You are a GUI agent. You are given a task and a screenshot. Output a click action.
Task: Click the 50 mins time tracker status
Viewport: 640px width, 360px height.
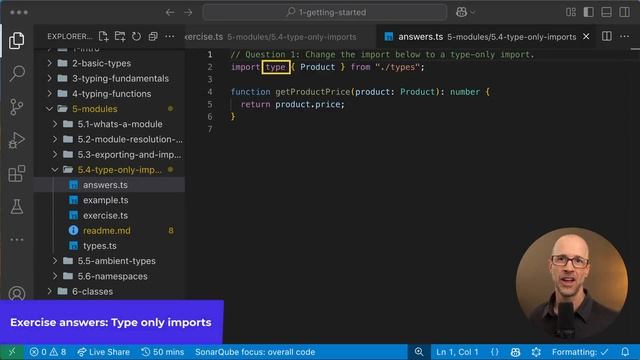click(162, 352)
